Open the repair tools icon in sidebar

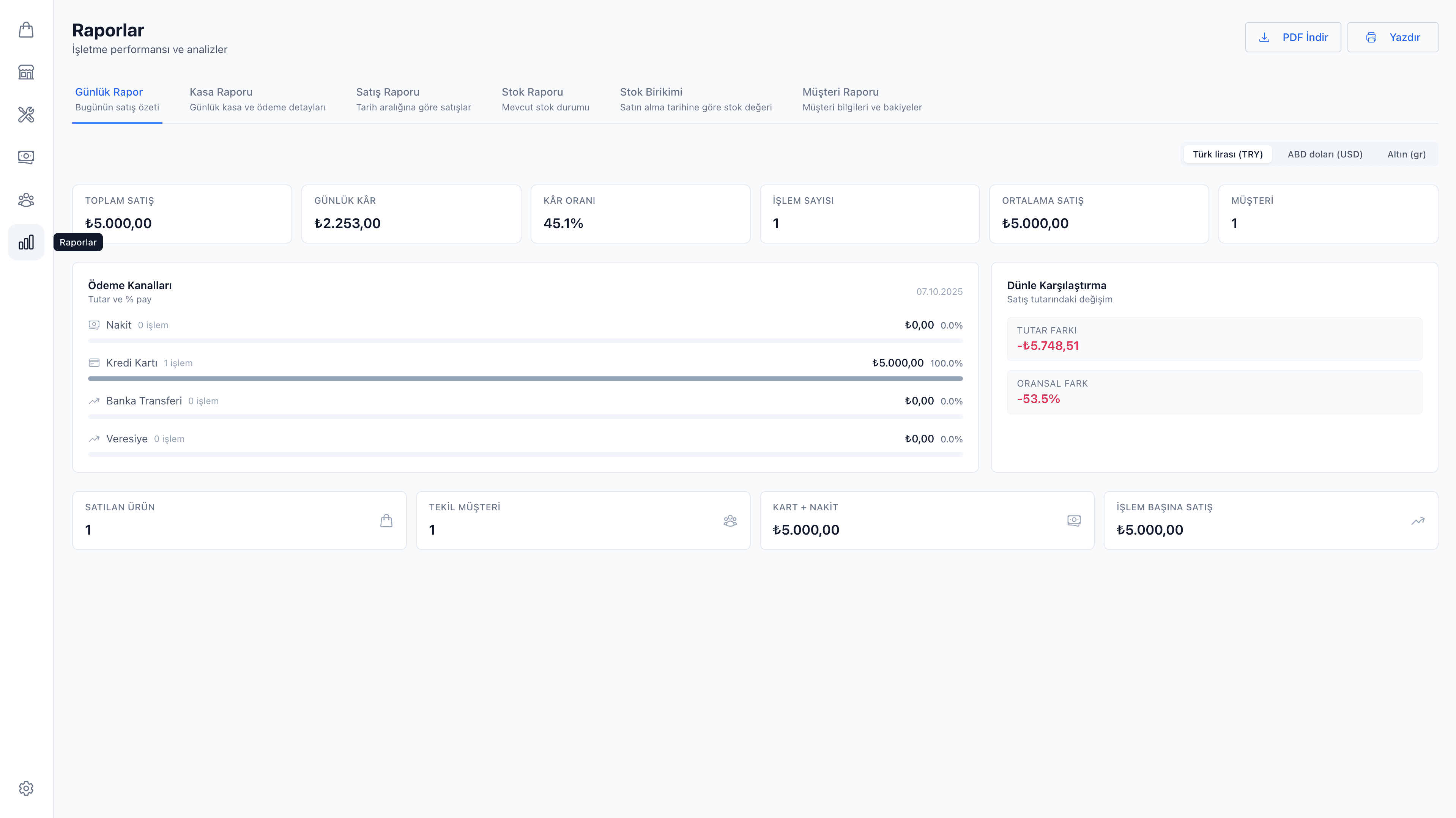click(26, 115)
